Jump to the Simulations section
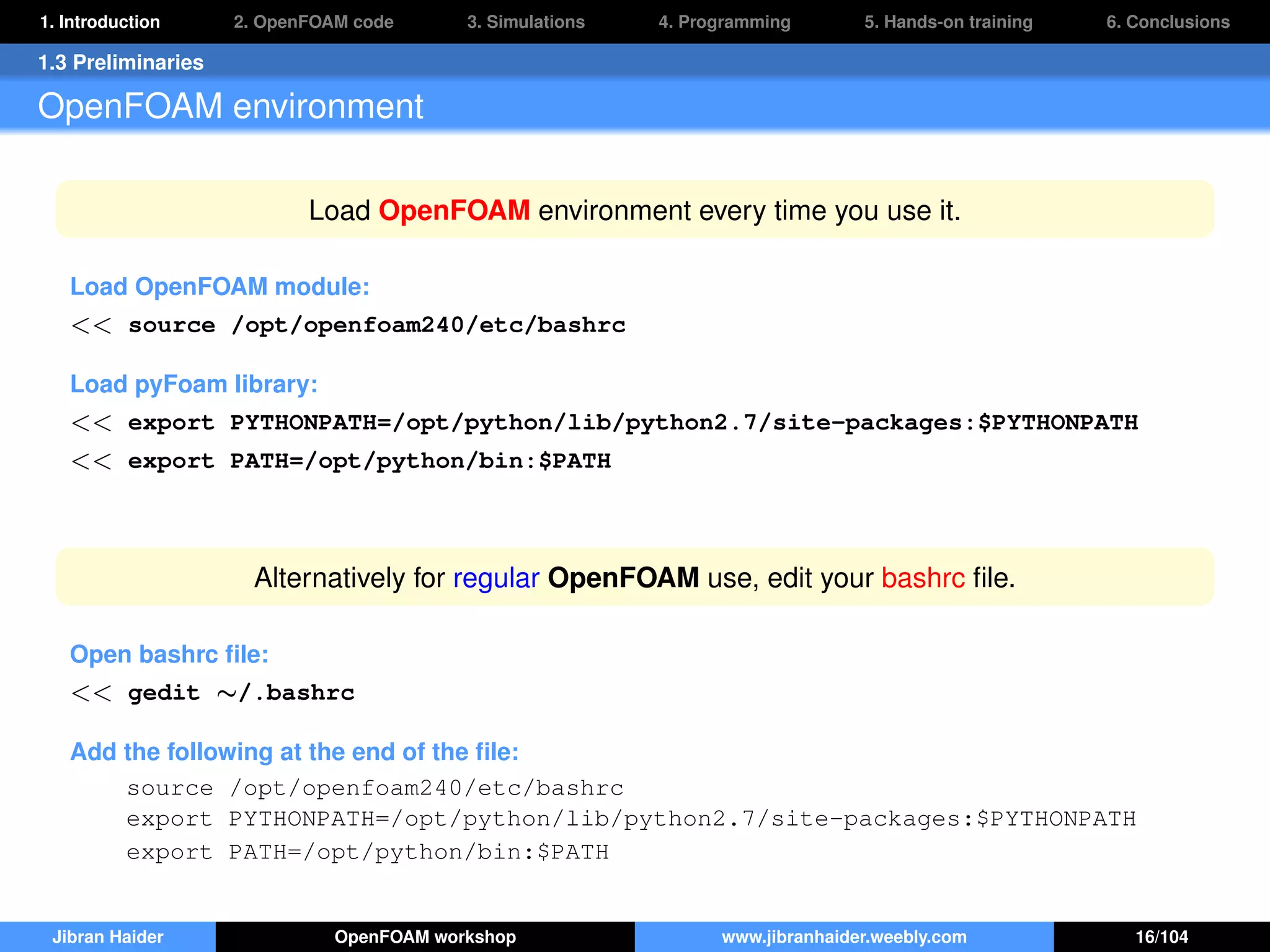The width and height of the screenshot is (1270, 952). 526,22
